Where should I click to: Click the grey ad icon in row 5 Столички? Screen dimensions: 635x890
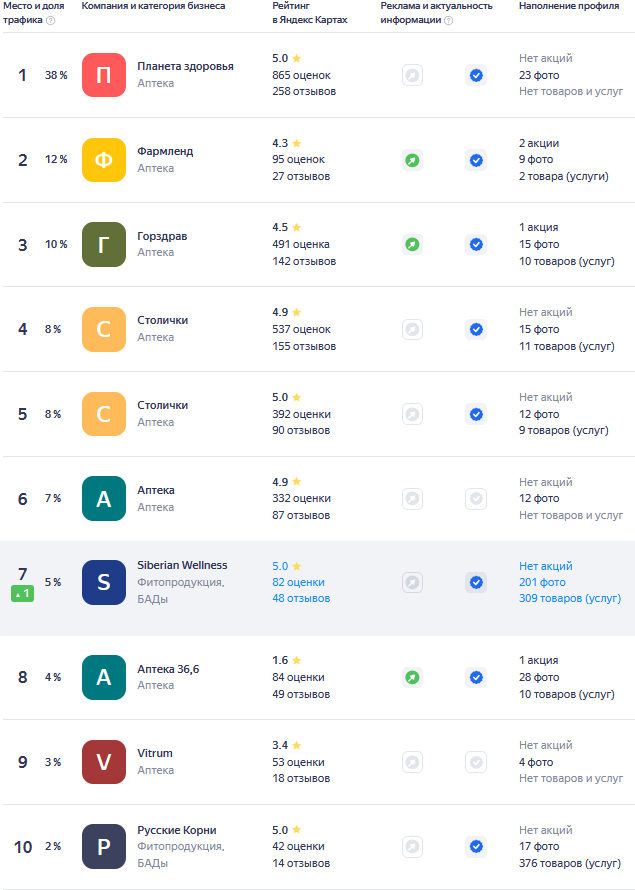[x=413, y=414]
